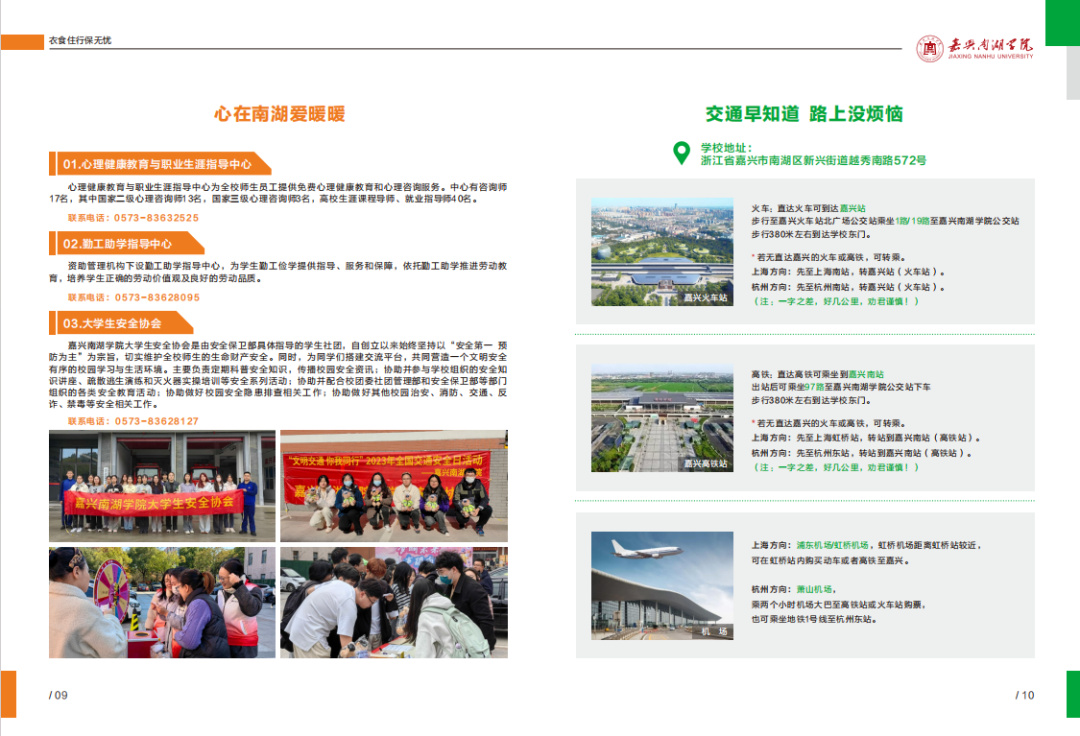The height and width of the screenshot is (736, 1080).
Task: Open photo of students crowding around a table
Action: coord(394,602)
